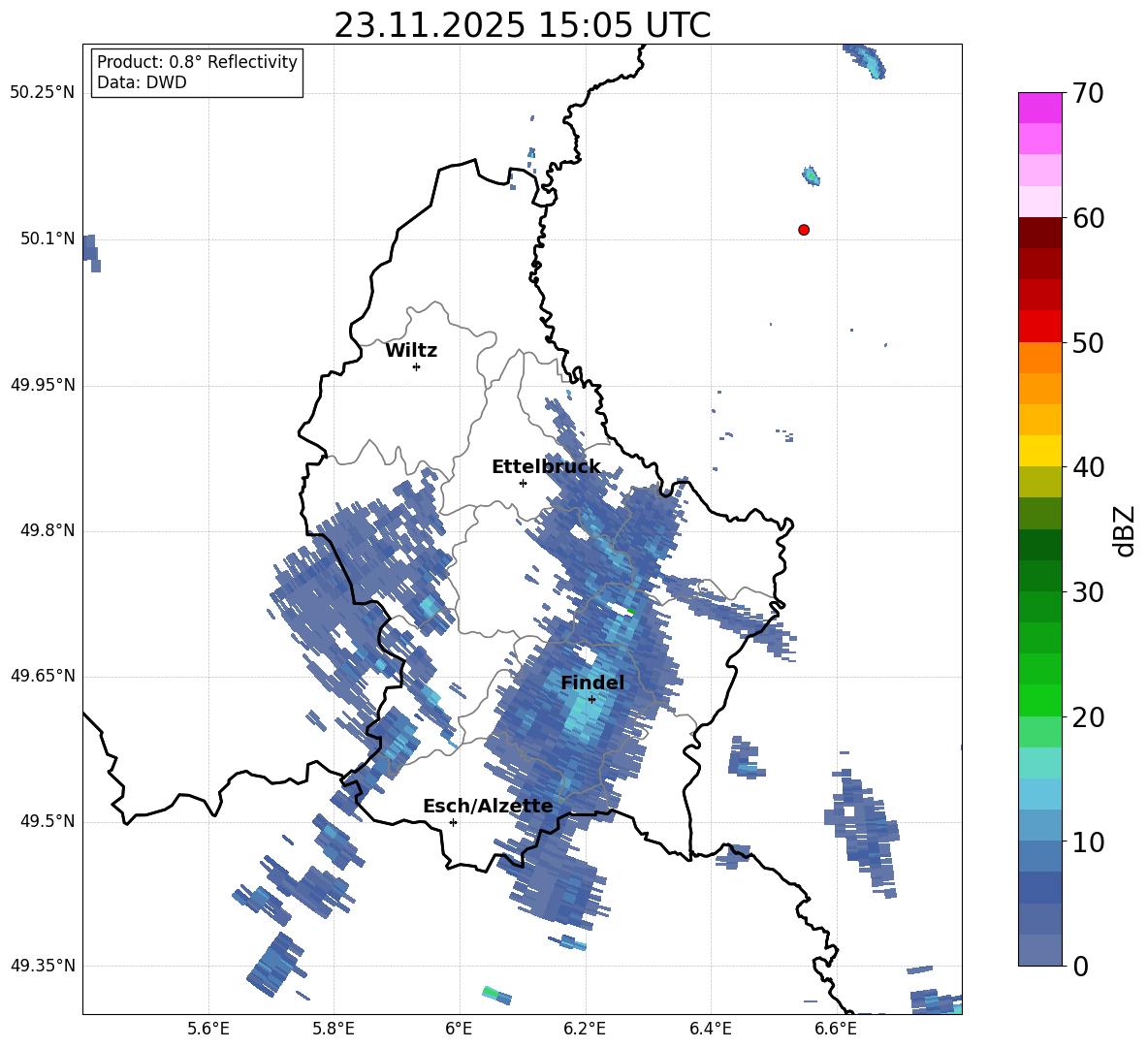Click the 6.2°E longitude axis label
This screenshot has width=1148, height=1048.
[585, 1029]
